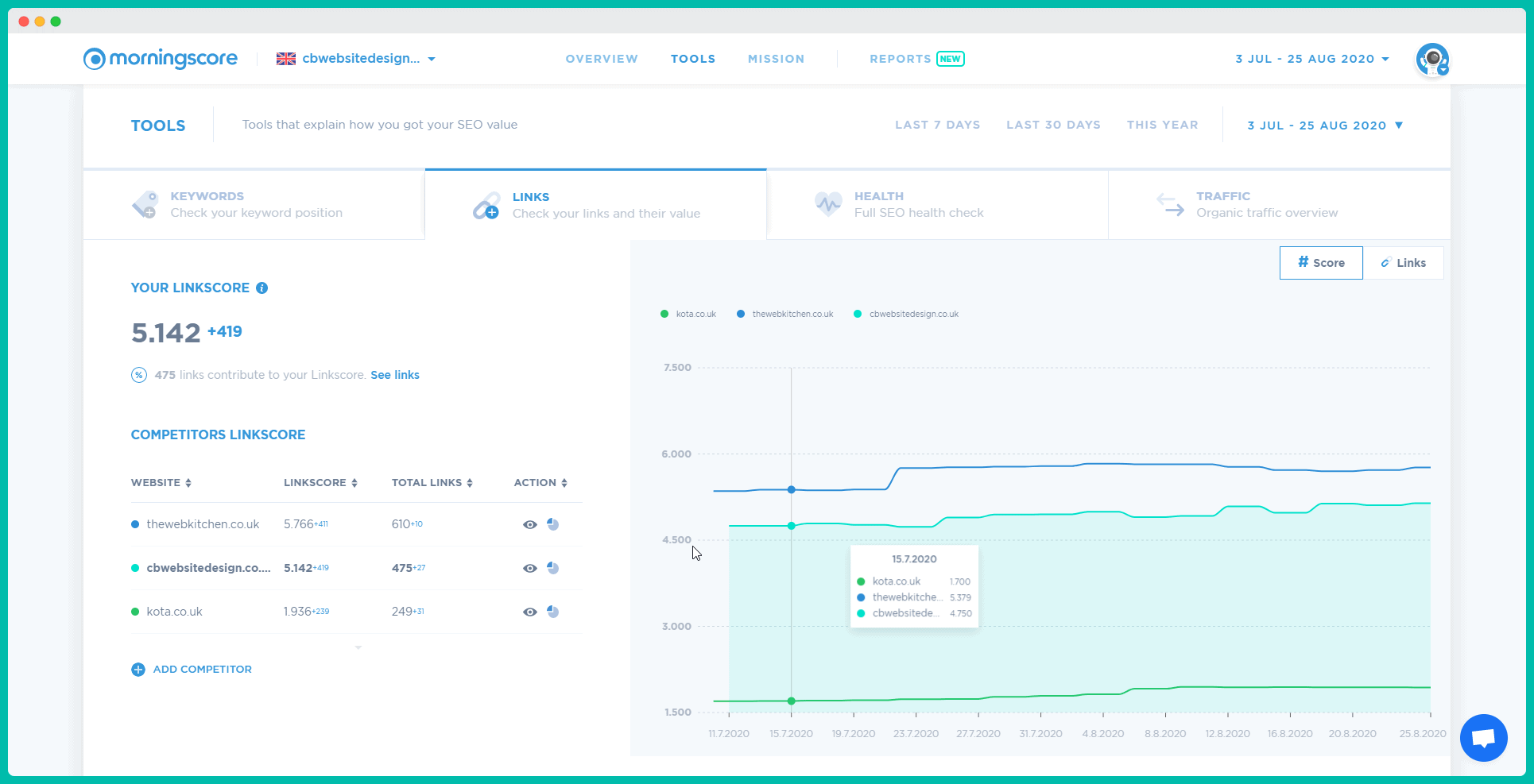Expand the Tools panel date range picker
Screen dimensions: 1534x784
(1326, 126)
